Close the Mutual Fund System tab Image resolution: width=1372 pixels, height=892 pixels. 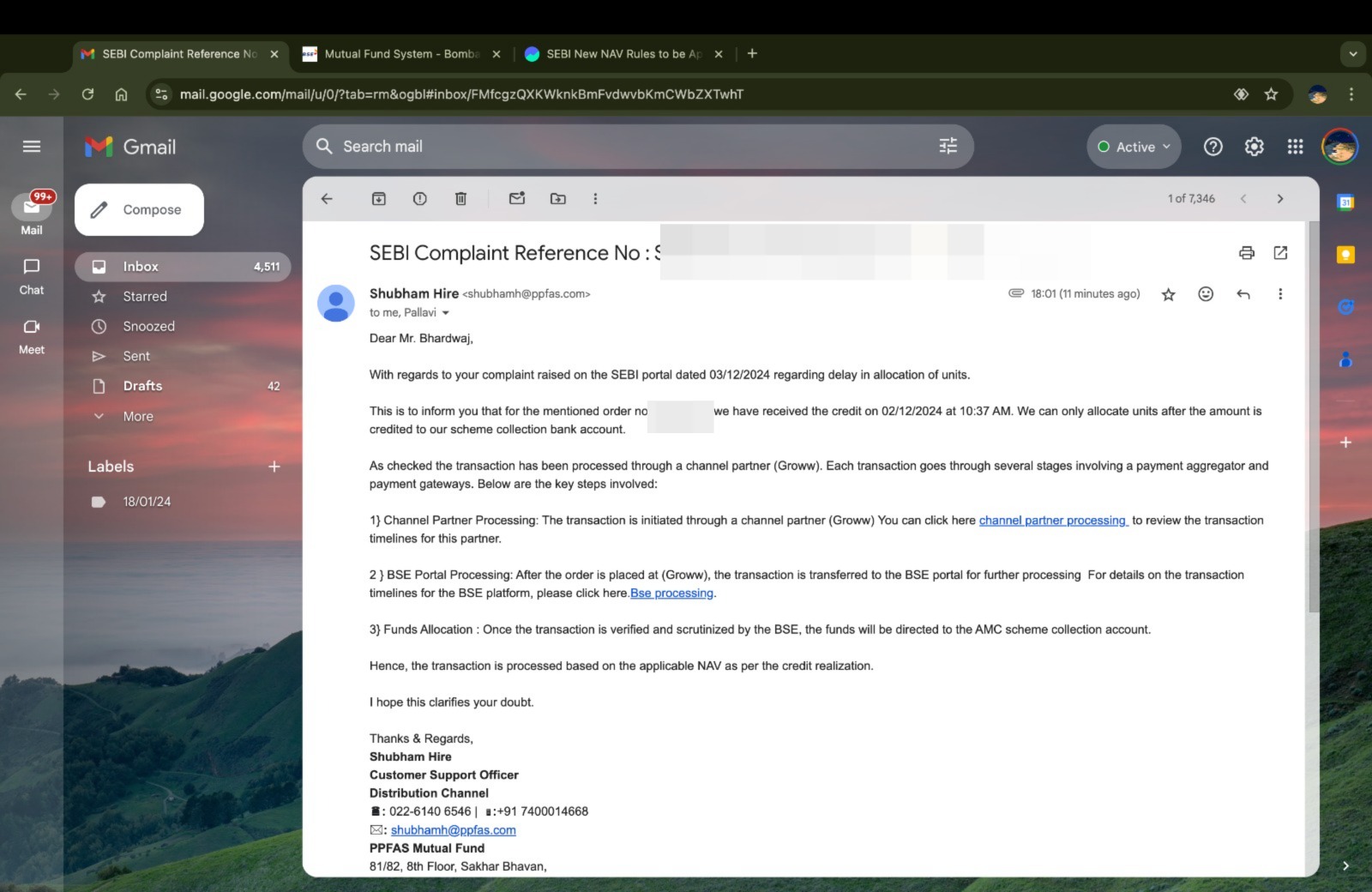click(x=496, y=54)
